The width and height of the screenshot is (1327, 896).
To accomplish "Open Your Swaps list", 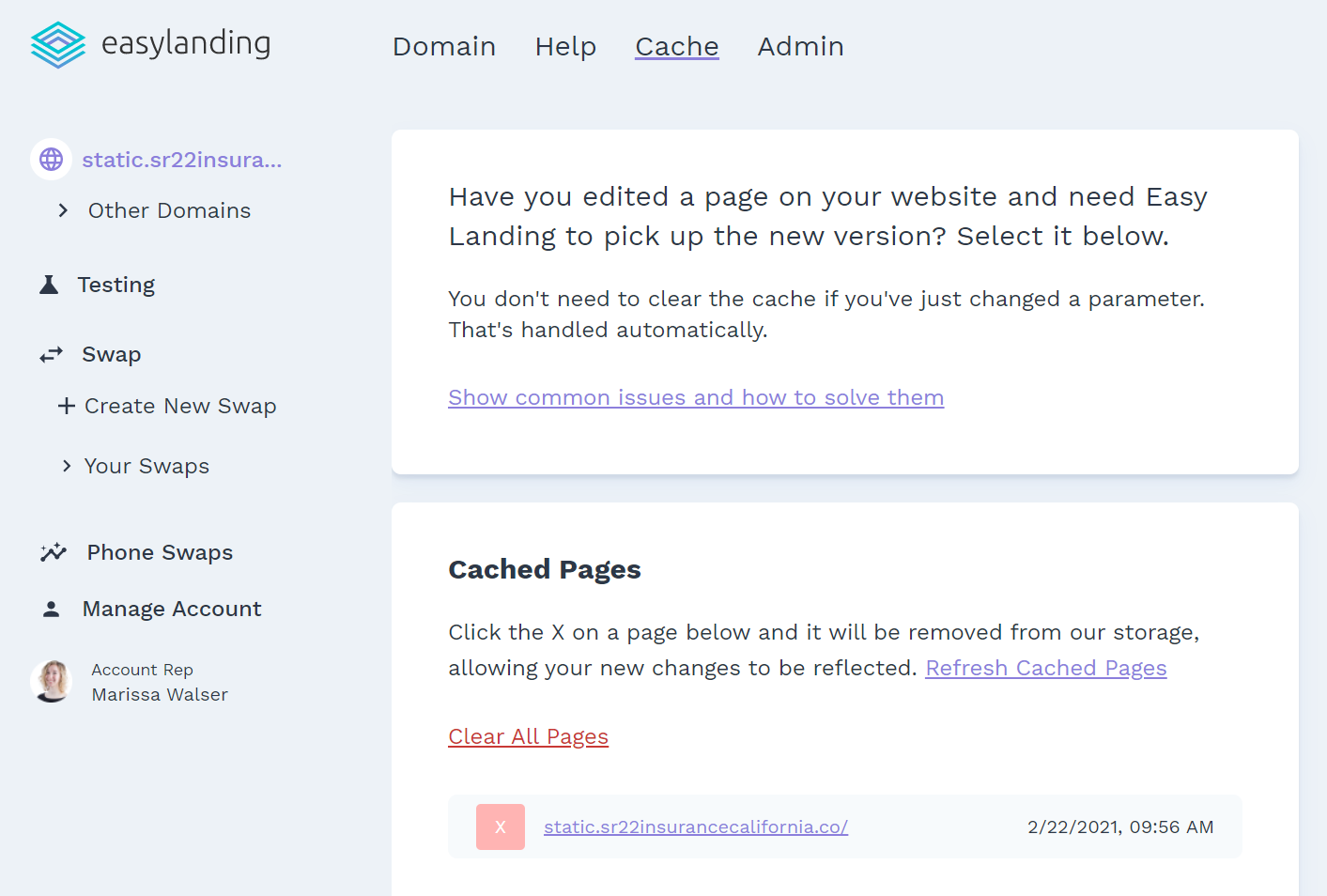I will 147,466.
